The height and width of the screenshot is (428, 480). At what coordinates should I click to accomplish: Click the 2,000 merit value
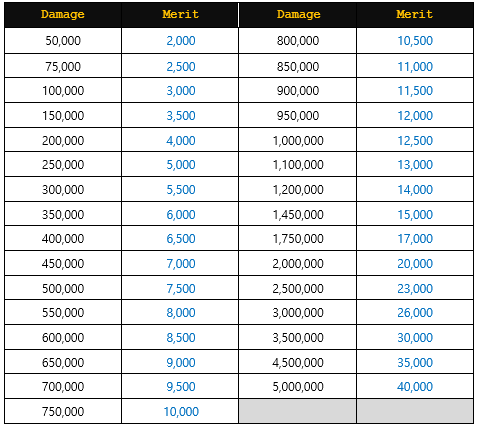181,41
